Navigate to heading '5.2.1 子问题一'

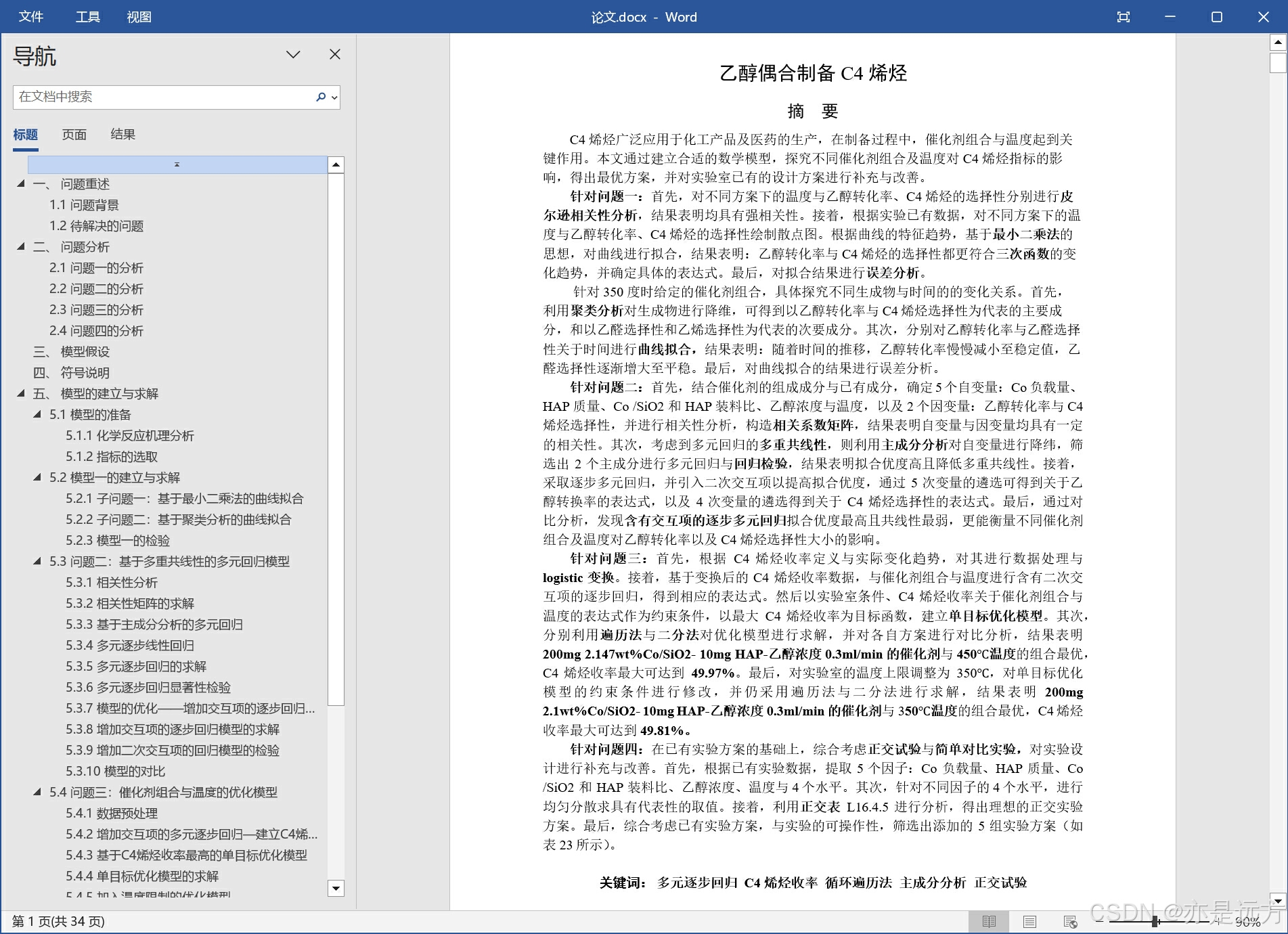click(x=185, y=499)
